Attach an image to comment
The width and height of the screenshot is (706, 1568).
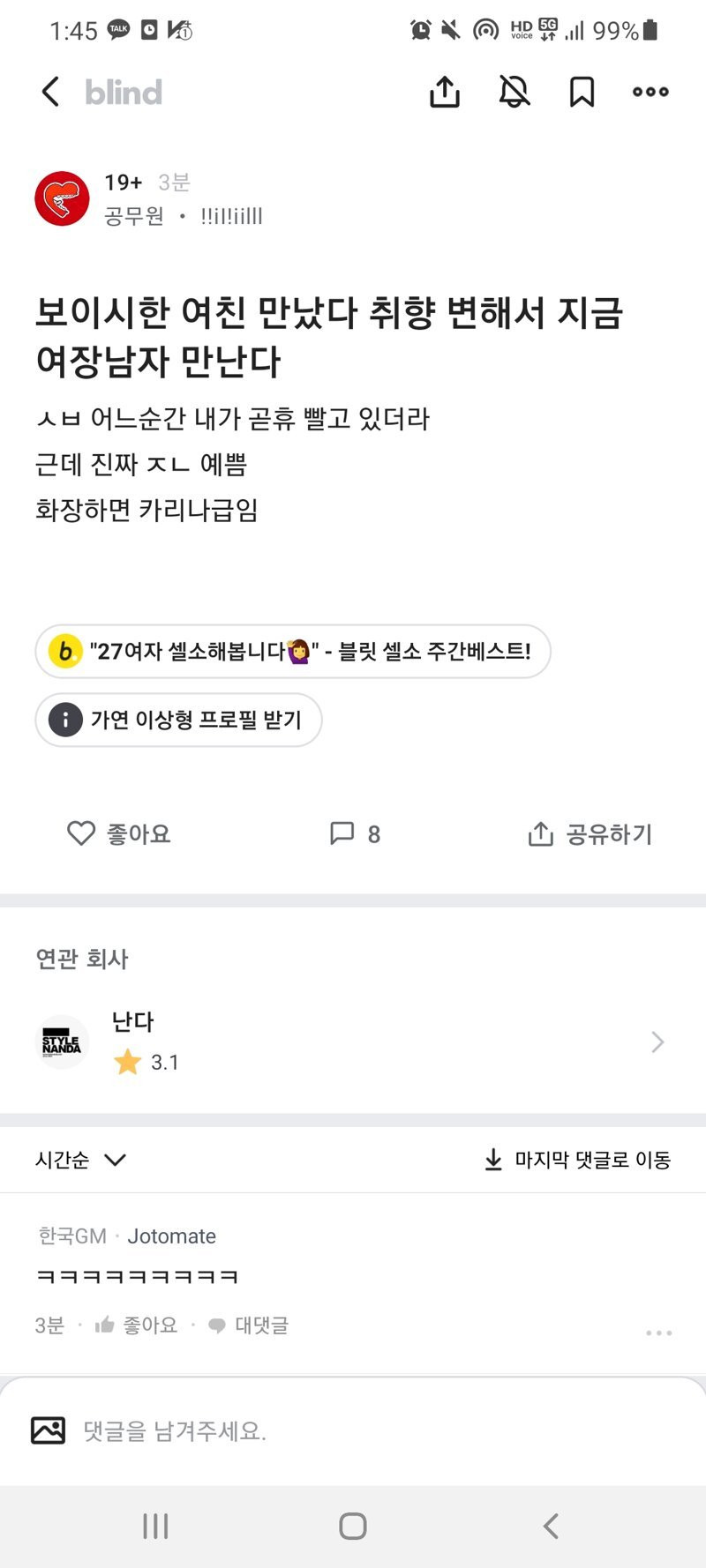49,1430
